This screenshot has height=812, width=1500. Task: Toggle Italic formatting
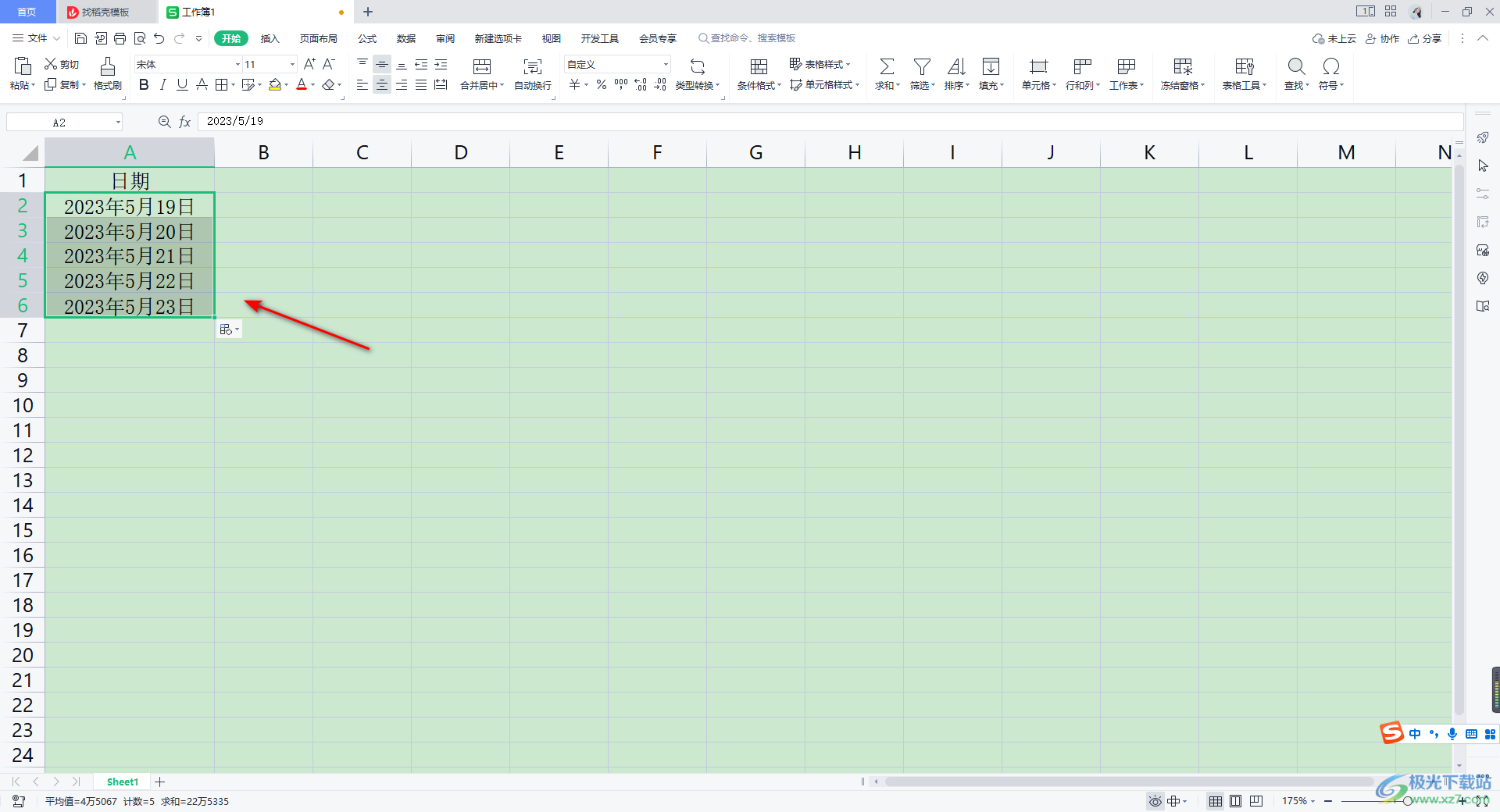[x=163, y=84]
